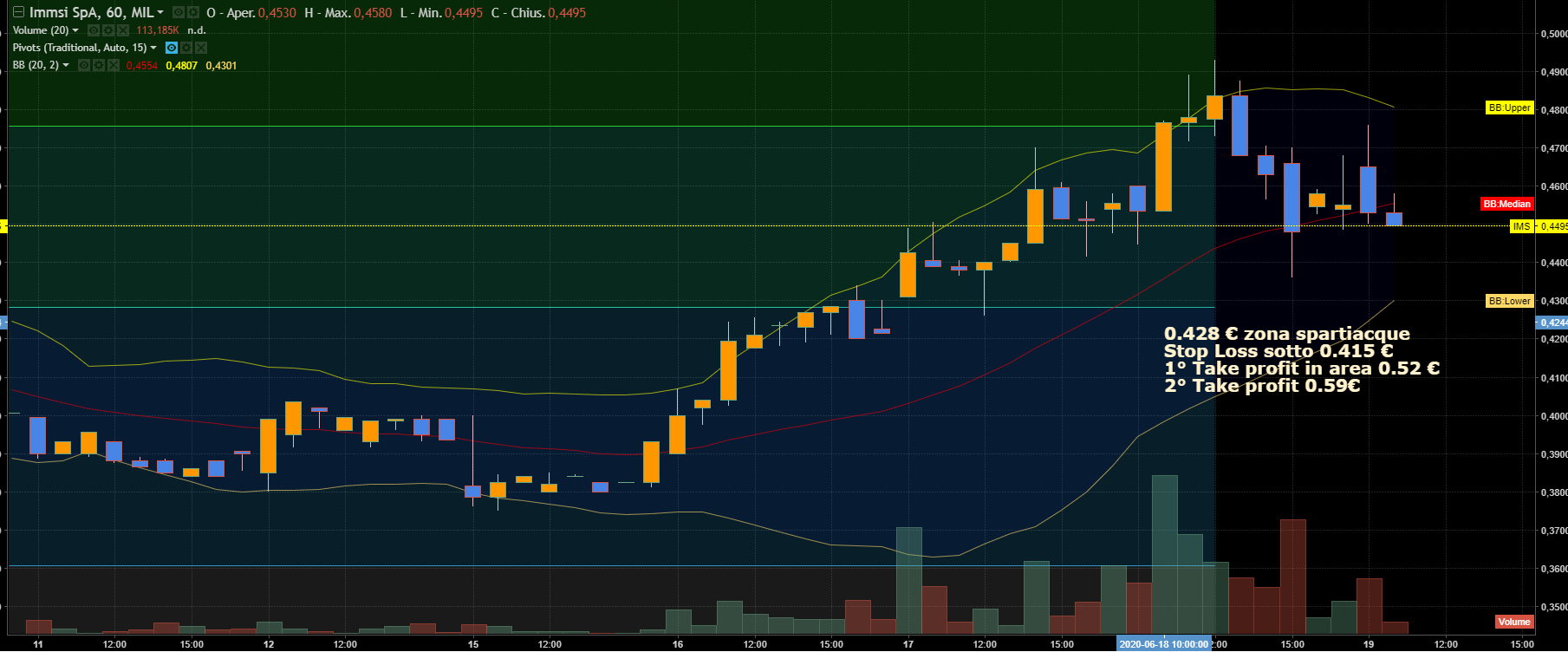Image resolution: width=1568 pixels, height=652 pixels.
Task: Select the red Volume label on price scale
Action: coord(1513,622)
